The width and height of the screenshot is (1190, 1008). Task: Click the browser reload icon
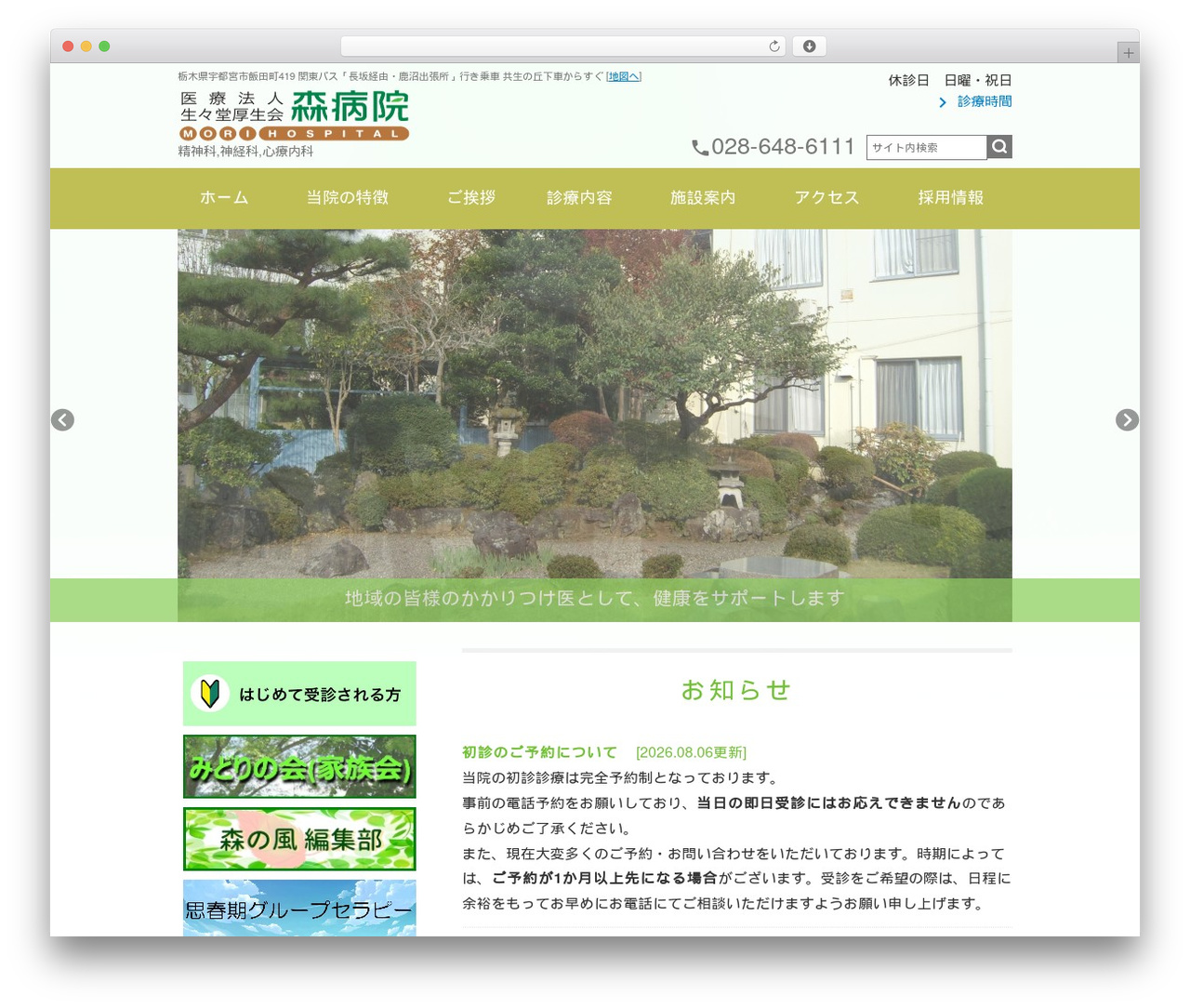coord(774,46)
